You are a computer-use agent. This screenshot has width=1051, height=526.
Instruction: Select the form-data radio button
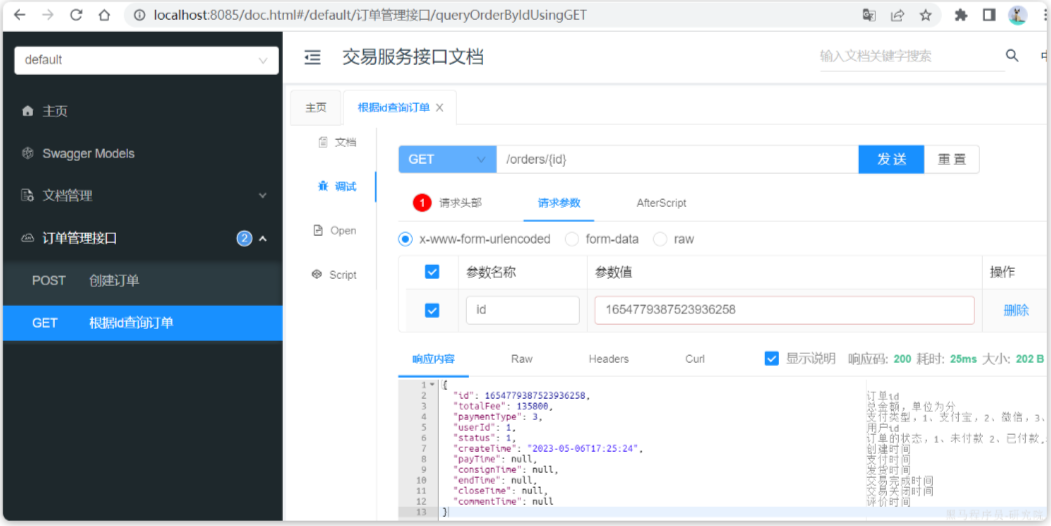572,239
